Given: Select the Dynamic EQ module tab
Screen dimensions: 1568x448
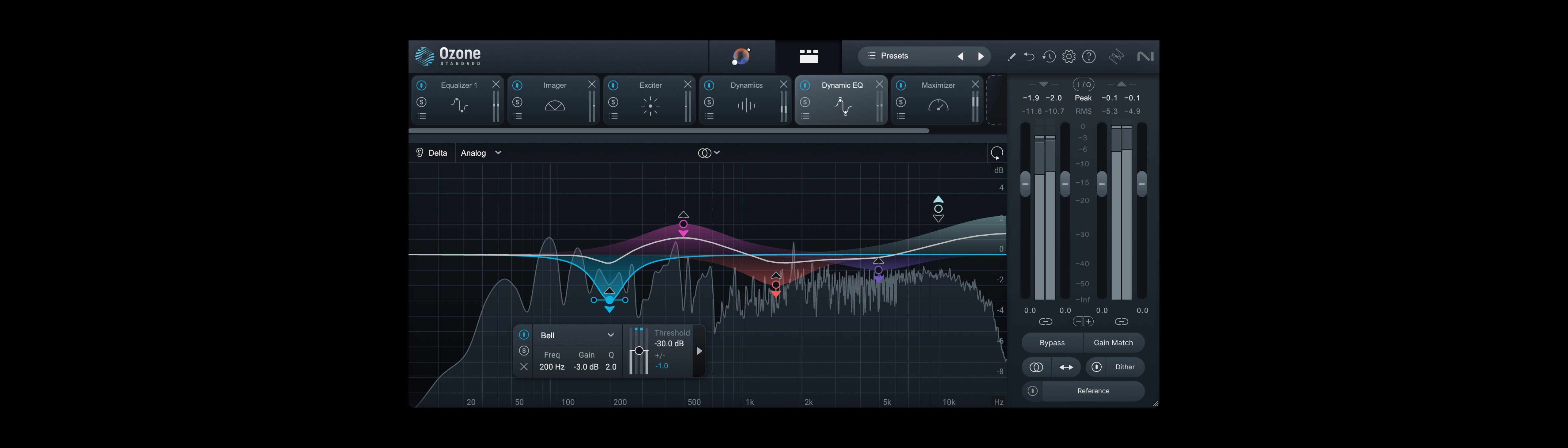Looking at the screenshot, I should point(841,101).
